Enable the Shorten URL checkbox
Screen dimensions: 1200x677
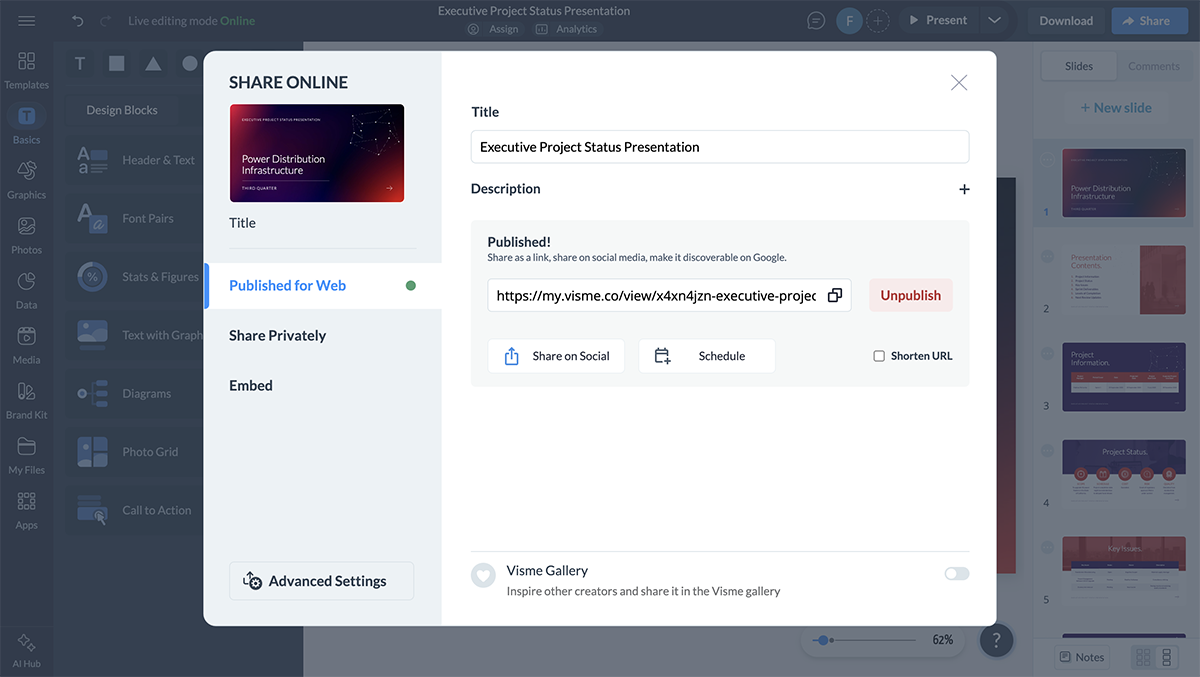tap(879, 356)
